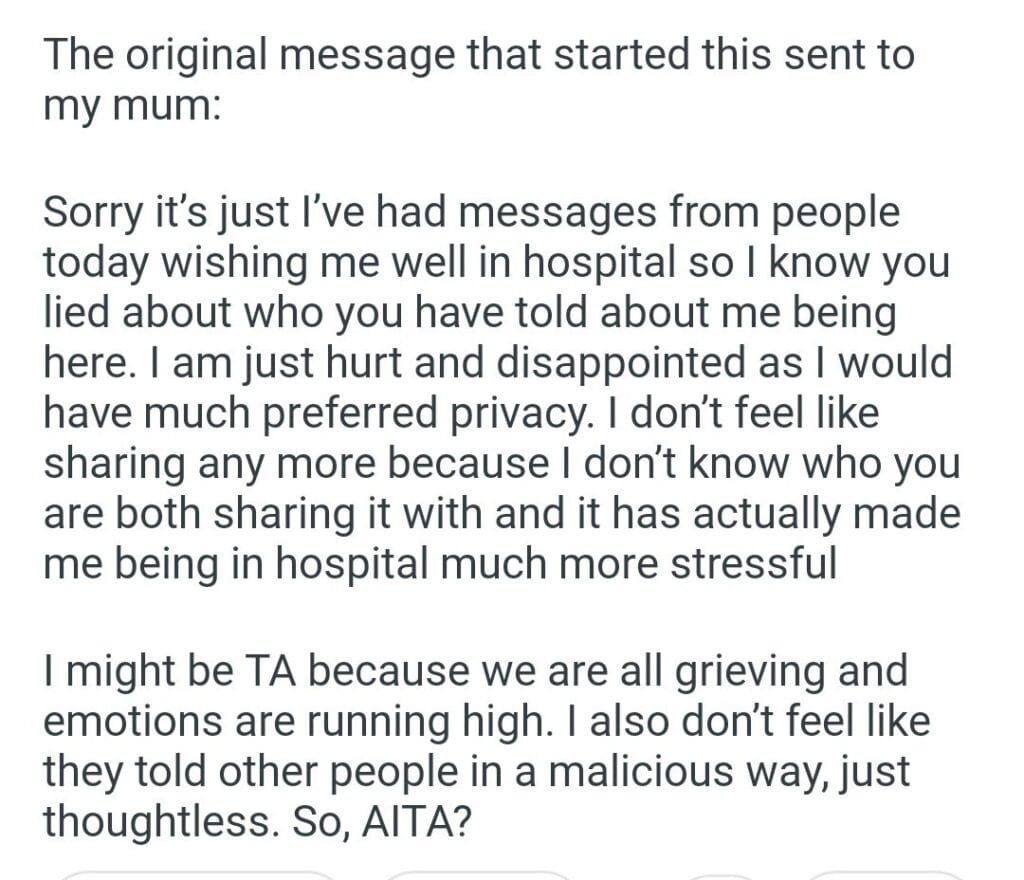Click the rightmost pill button below post
Image resolution: width=1024 pixels, height=880 pixels.
884,875
